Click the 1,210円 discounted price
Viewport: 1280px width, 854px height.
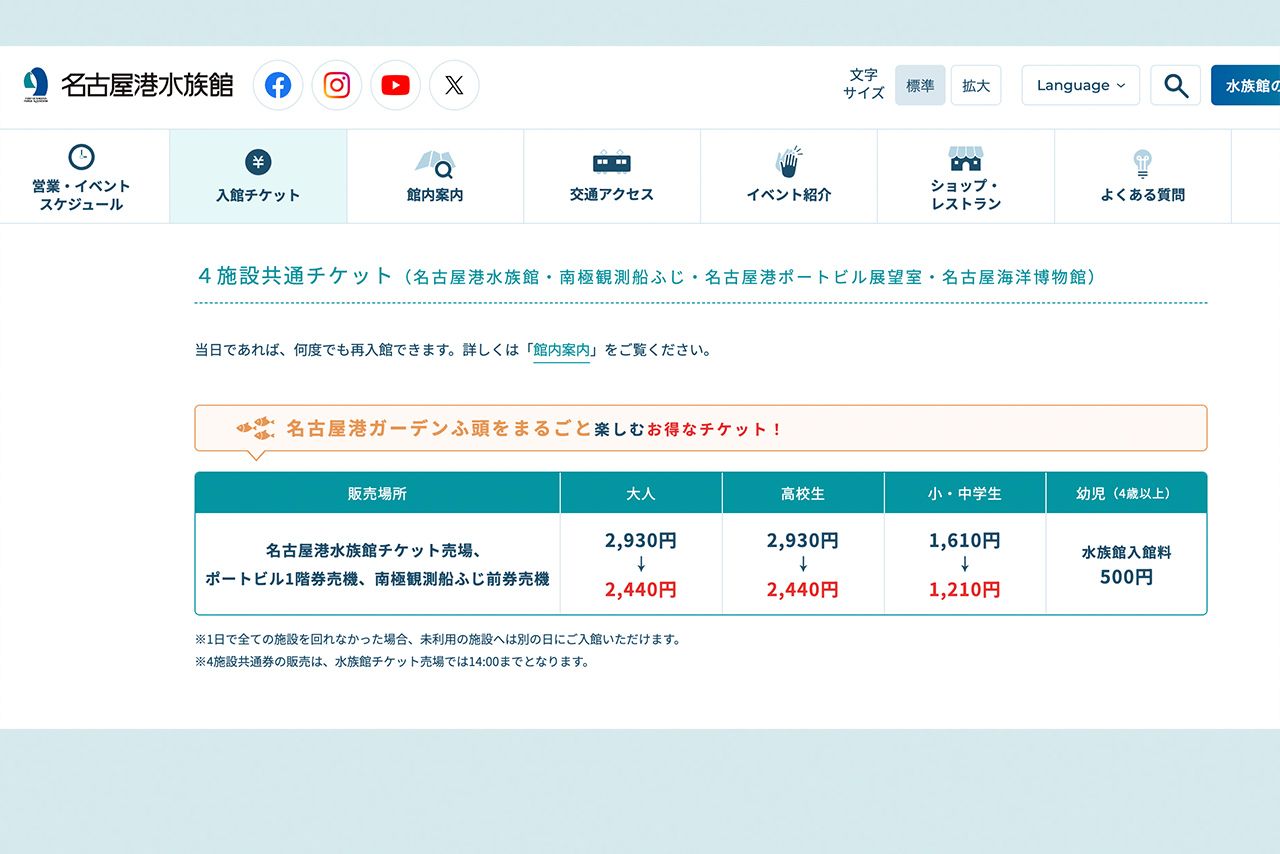tap(965, 589)
